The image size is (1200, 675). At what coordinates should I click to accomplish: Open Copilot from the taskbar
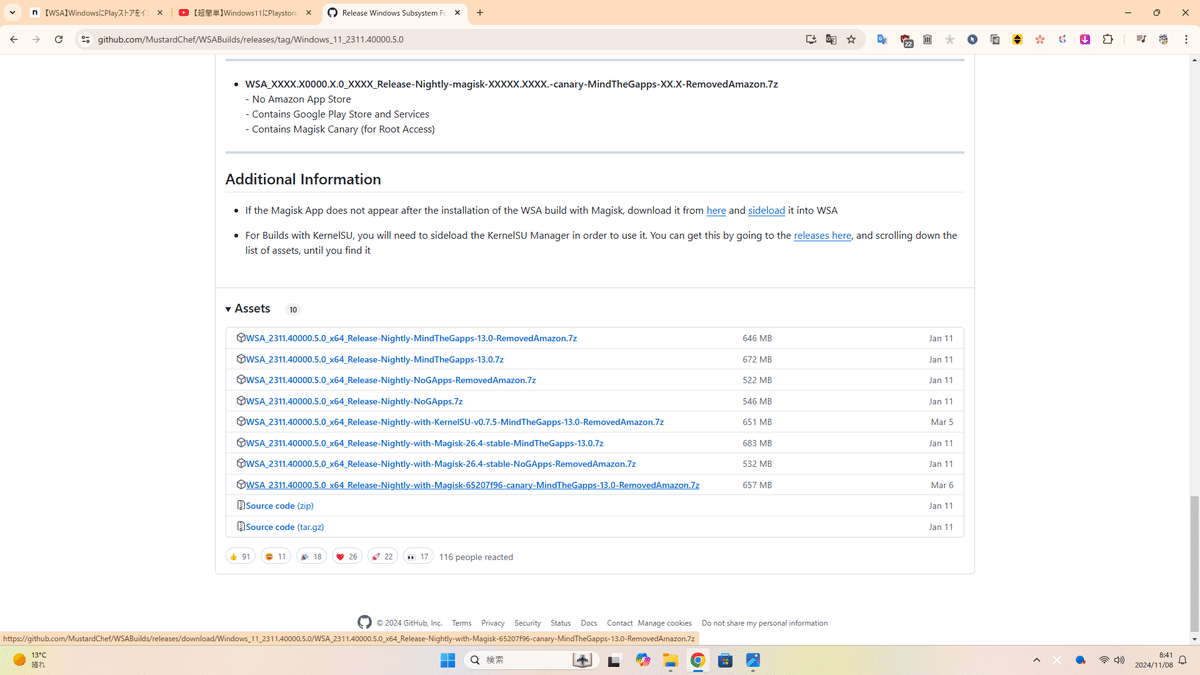click(x=642, y=660)
